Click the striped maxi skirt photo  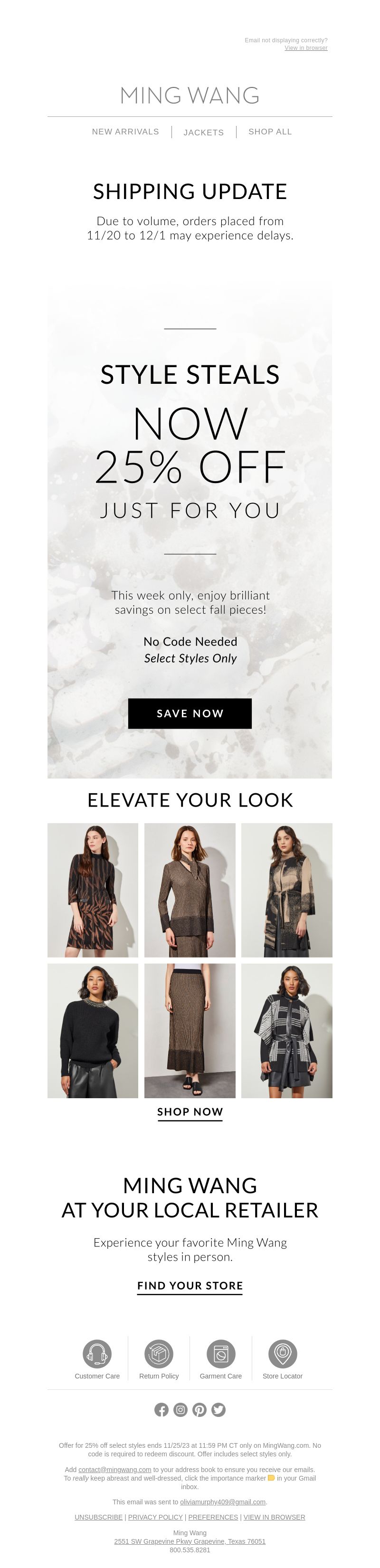[190, 1030]
